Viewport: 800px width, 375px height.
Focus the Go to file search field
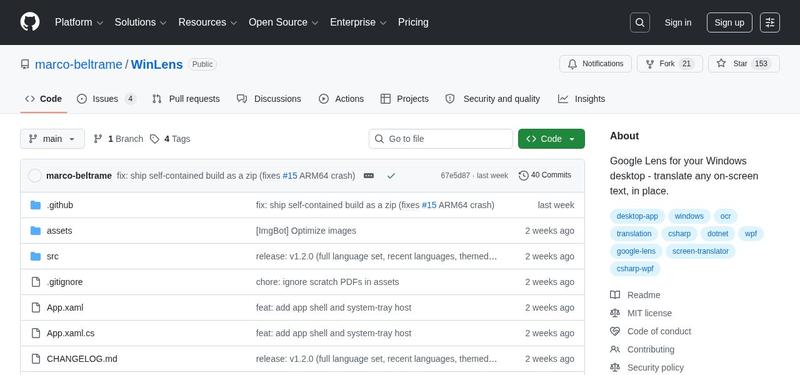tap(441, 139)
